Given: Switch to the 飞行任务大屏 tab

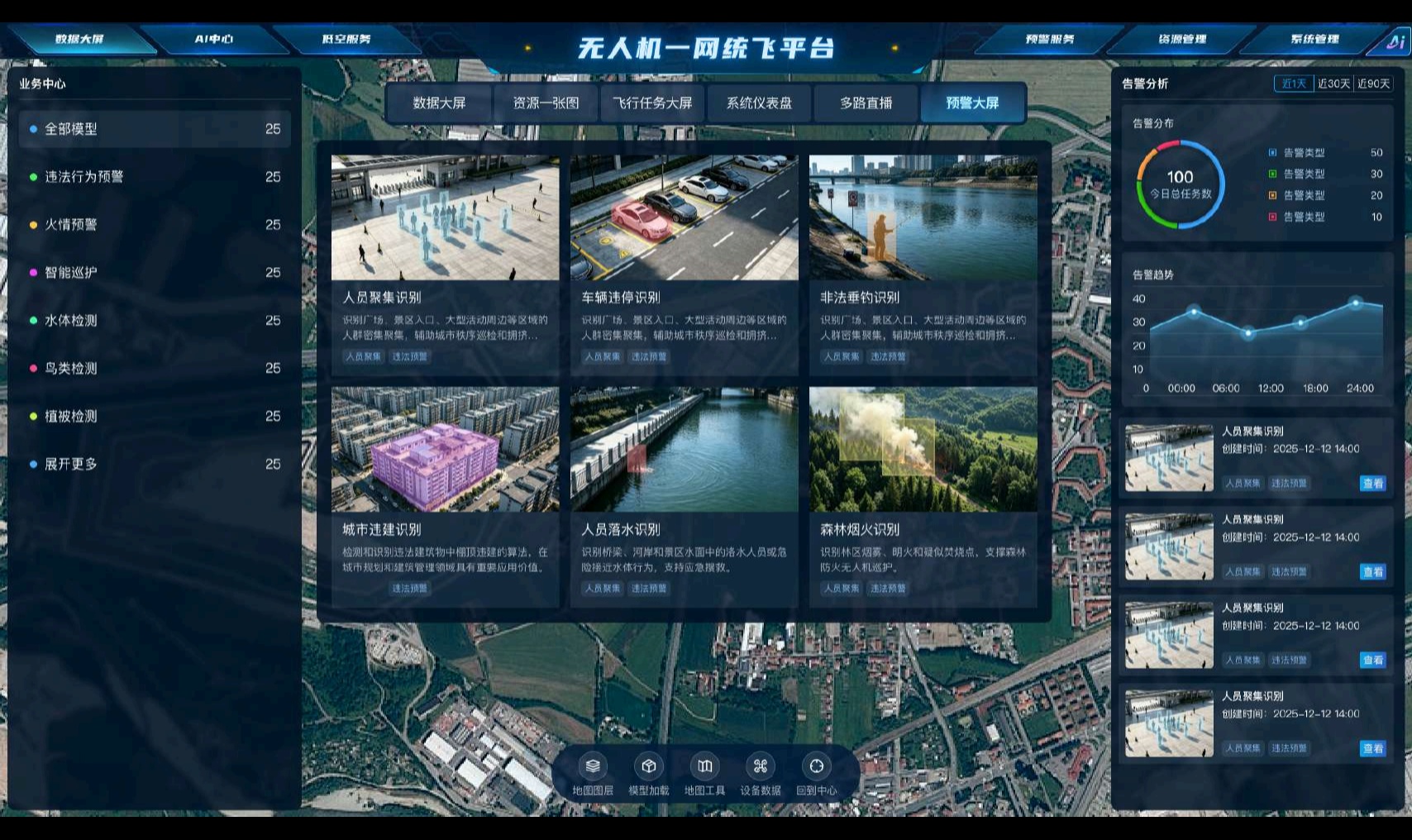Looking at the screenshot, I should coord(652,103).
